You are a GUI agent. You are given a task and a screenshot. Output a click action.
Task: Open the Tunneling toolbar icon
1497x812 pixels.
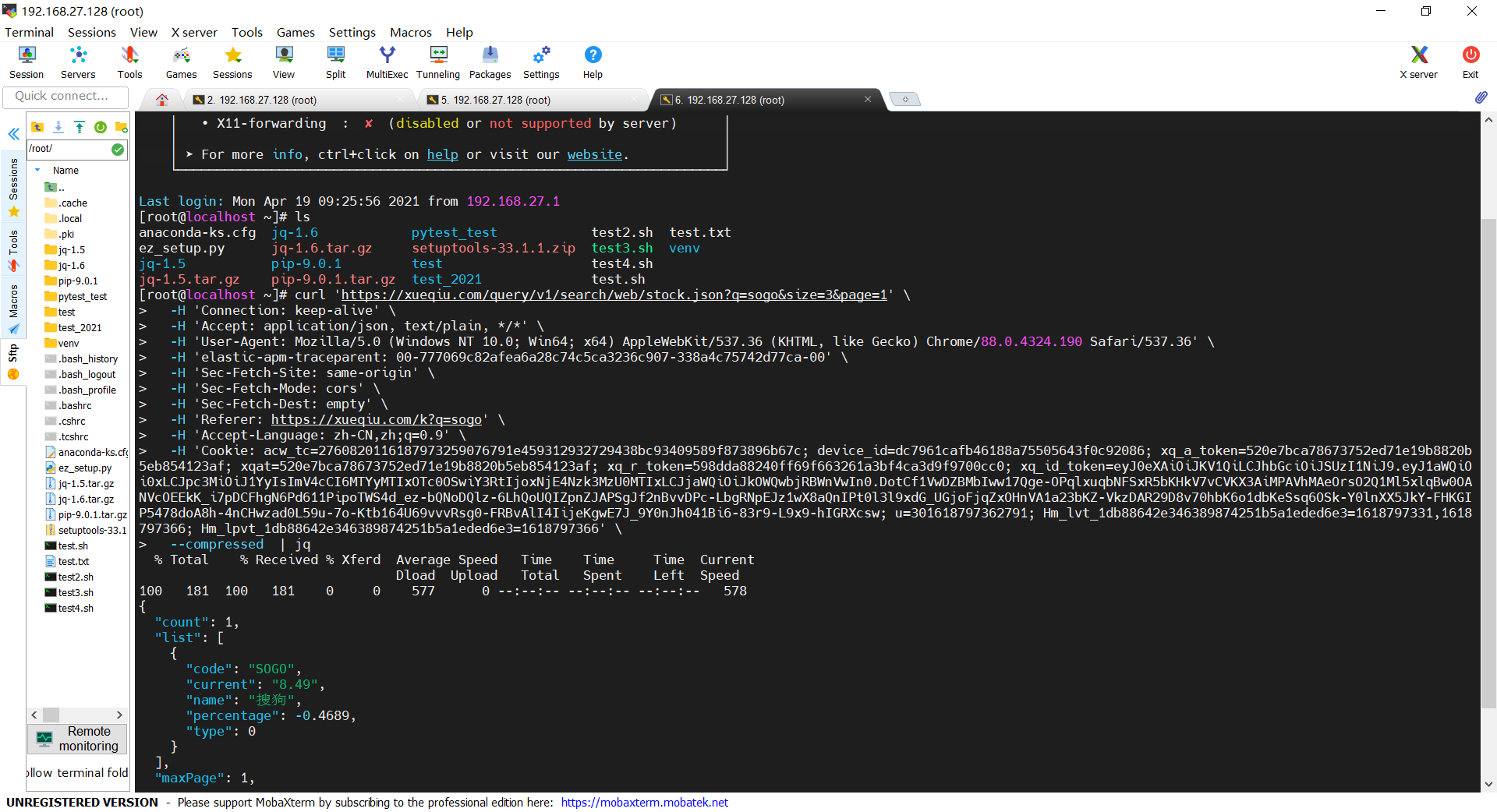(x=438, y=62)
